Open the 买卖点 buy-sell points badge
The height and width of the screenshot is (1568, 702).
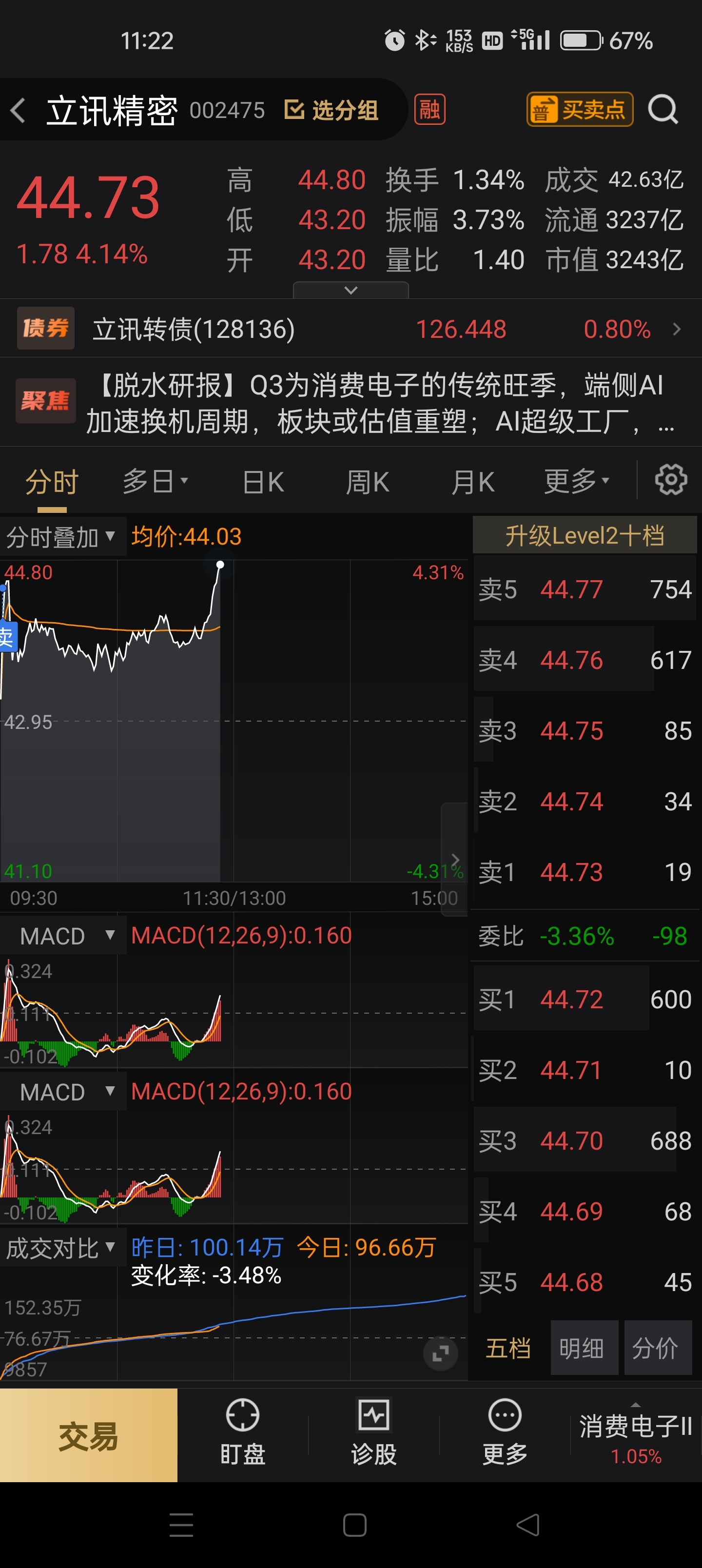(x=580, y=110)
